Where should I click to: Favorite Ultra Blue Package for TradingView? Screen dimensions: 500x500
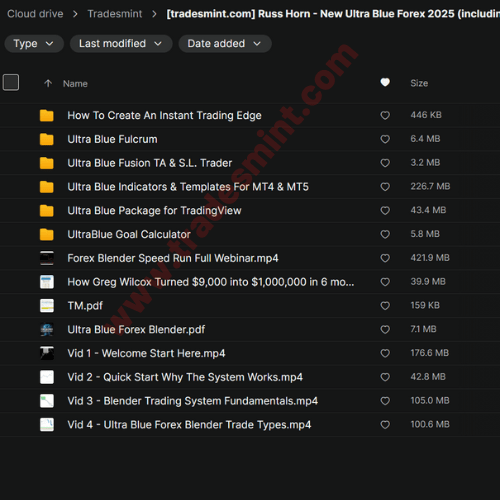coord(385,210)
